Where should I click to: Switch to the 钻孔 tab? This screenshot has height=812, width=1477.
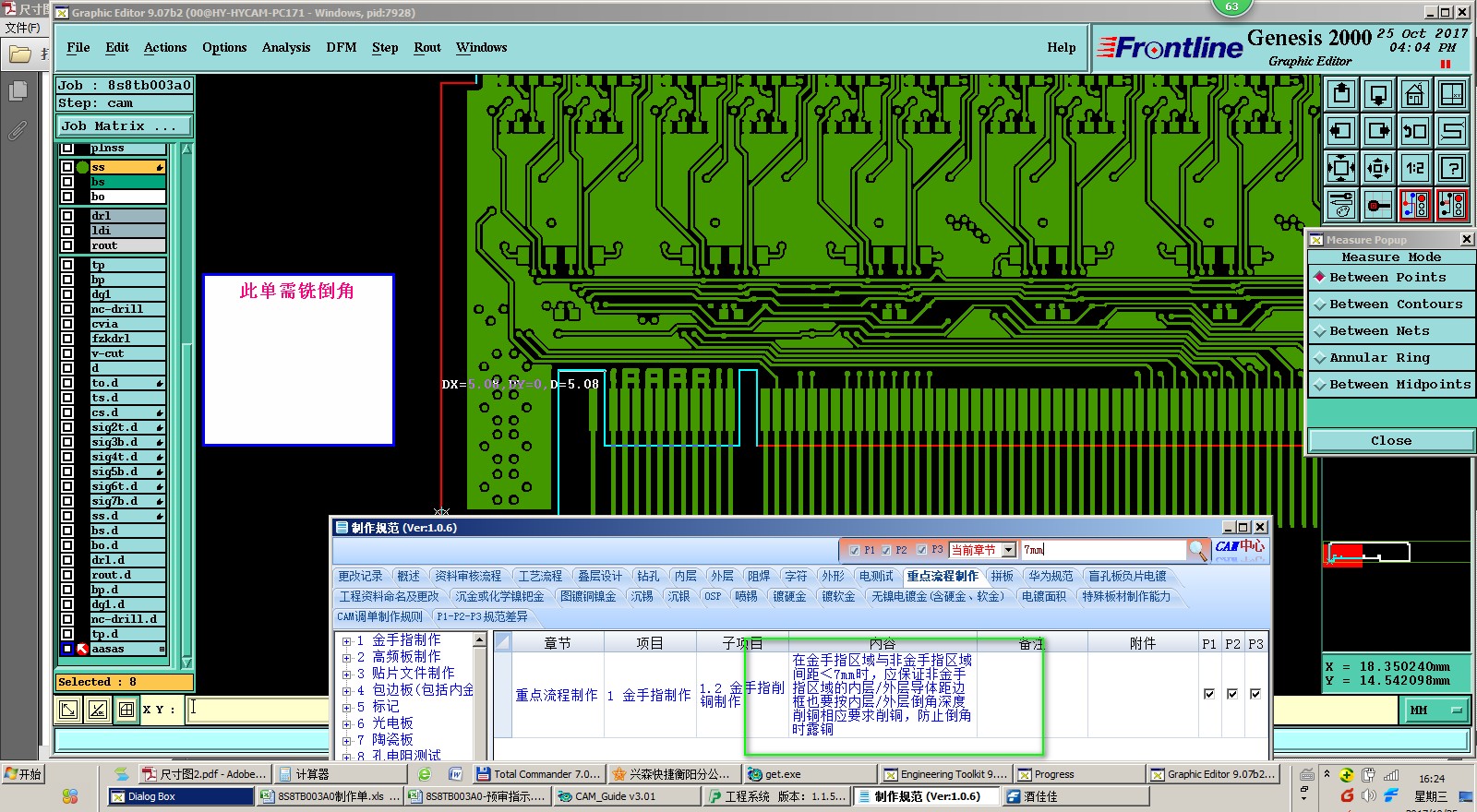tap(648, 576)
